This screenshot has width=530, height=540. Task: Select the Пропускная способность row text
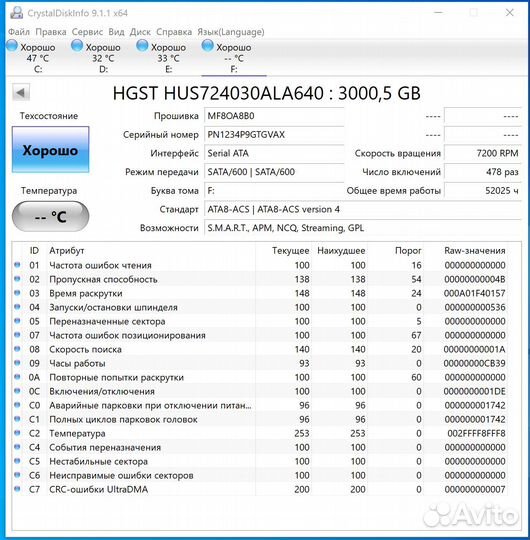[x=103, y=279]
